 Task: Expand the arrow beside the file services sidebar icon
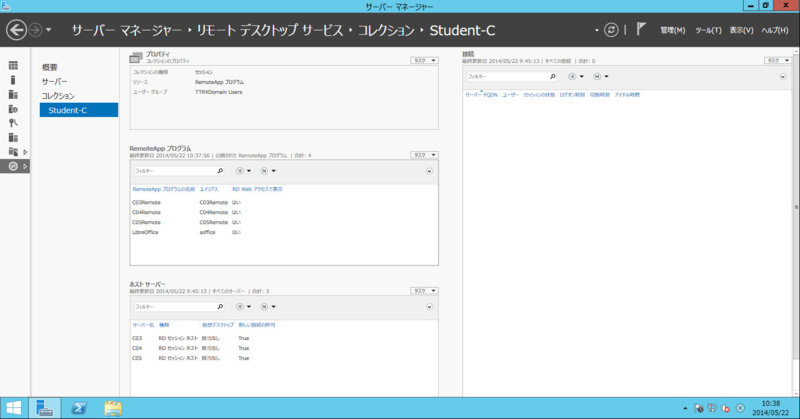click(x=25, y=152)
